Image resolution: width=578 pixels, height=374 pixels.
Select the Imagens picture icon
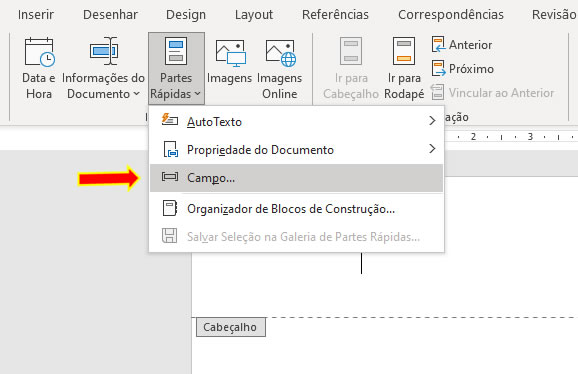pyautogui.click(x=231, y=53)
